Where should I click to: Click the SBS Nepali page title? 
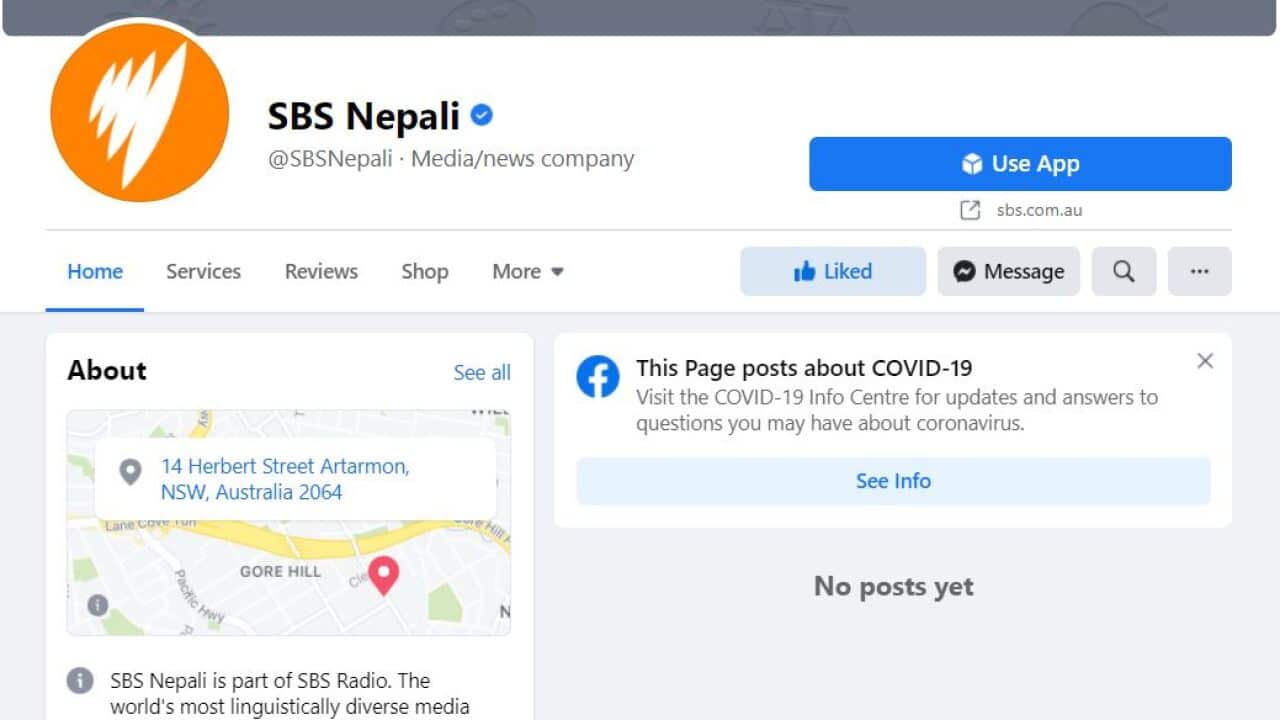point(364,117)
